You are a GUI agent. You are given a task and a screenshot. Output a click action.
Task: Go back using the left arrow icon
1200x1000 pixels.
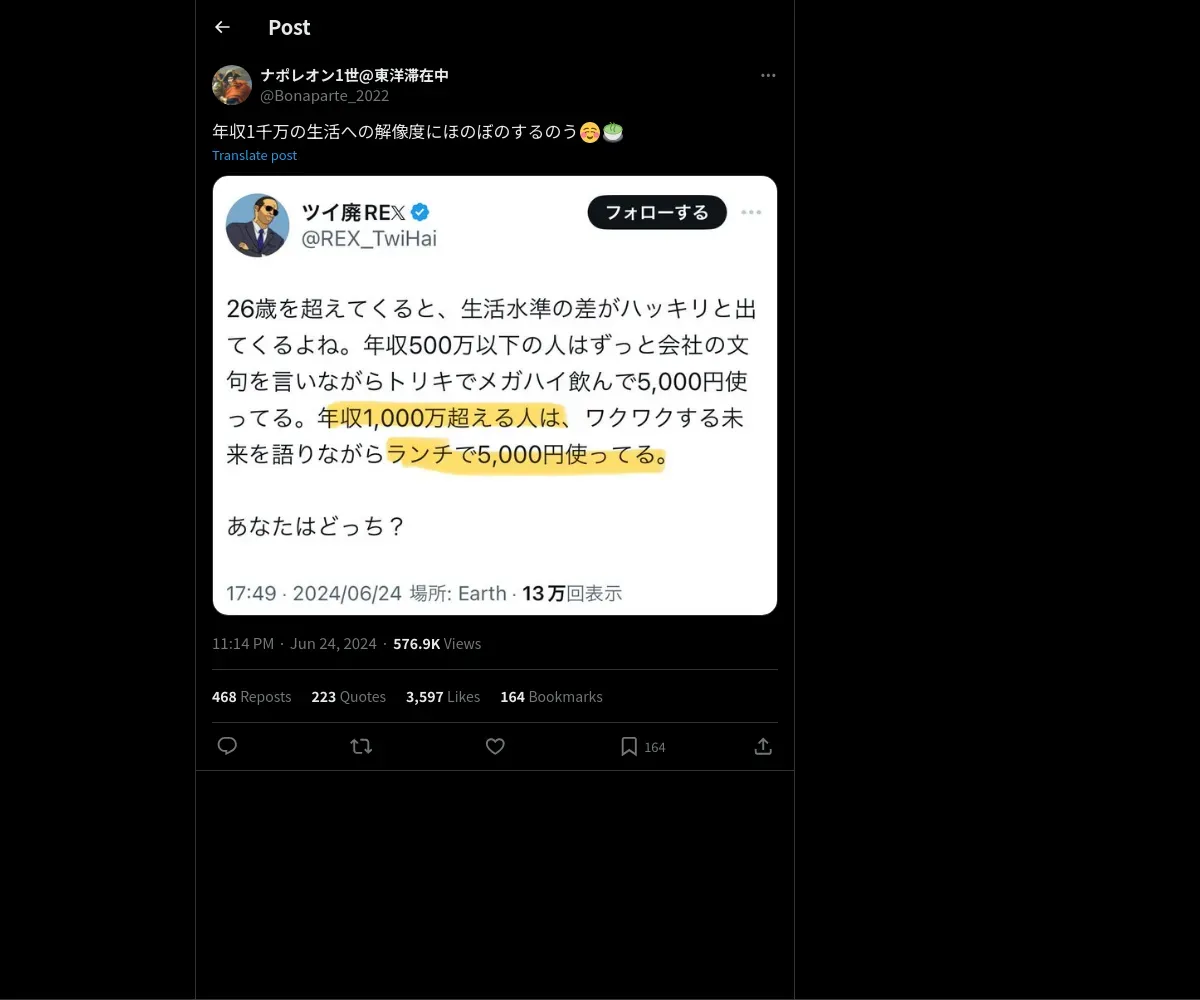tap(222, 27)
